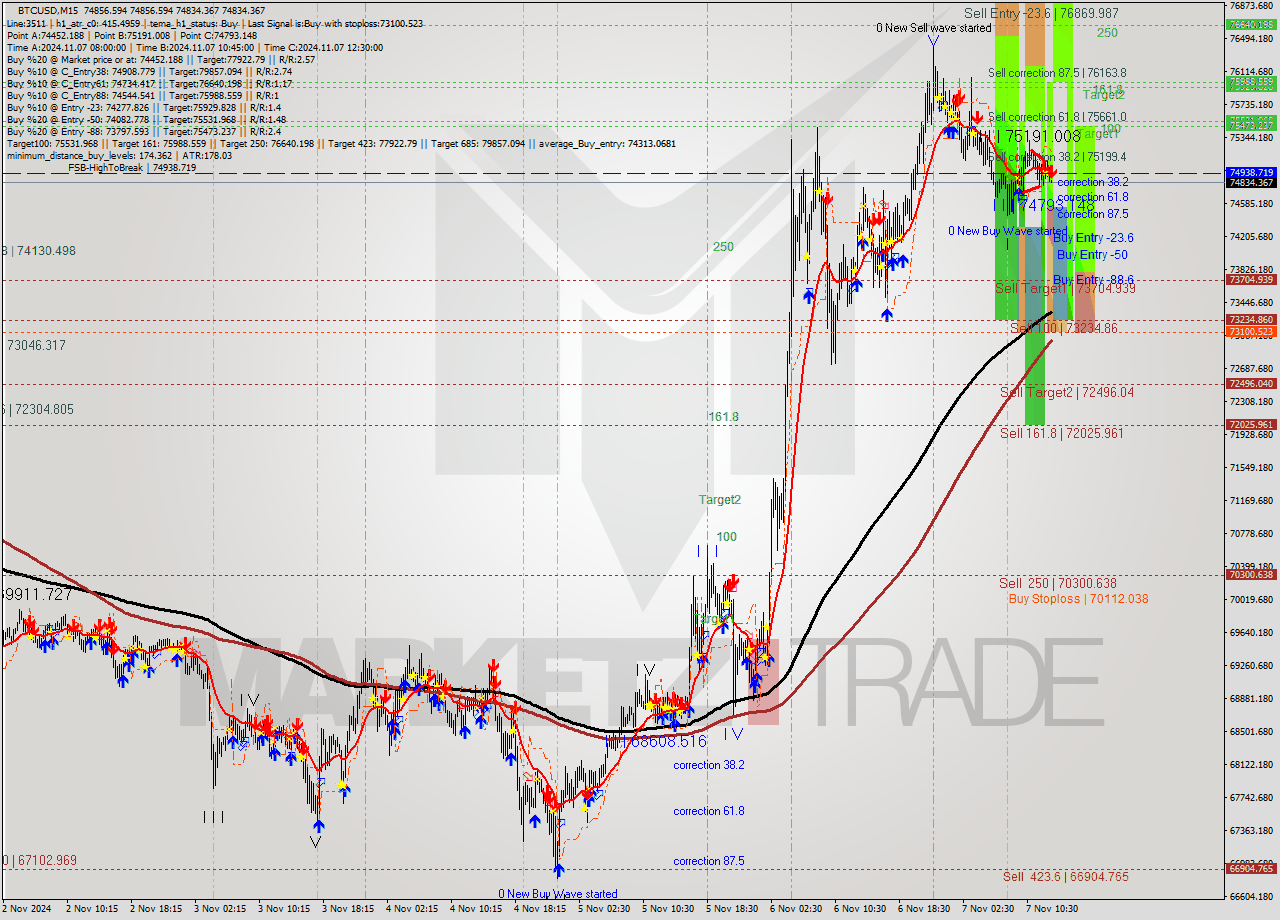
Task: Pick the 'Sell correction 61.8 | 75661.0' label
Action: [1057, 117]
